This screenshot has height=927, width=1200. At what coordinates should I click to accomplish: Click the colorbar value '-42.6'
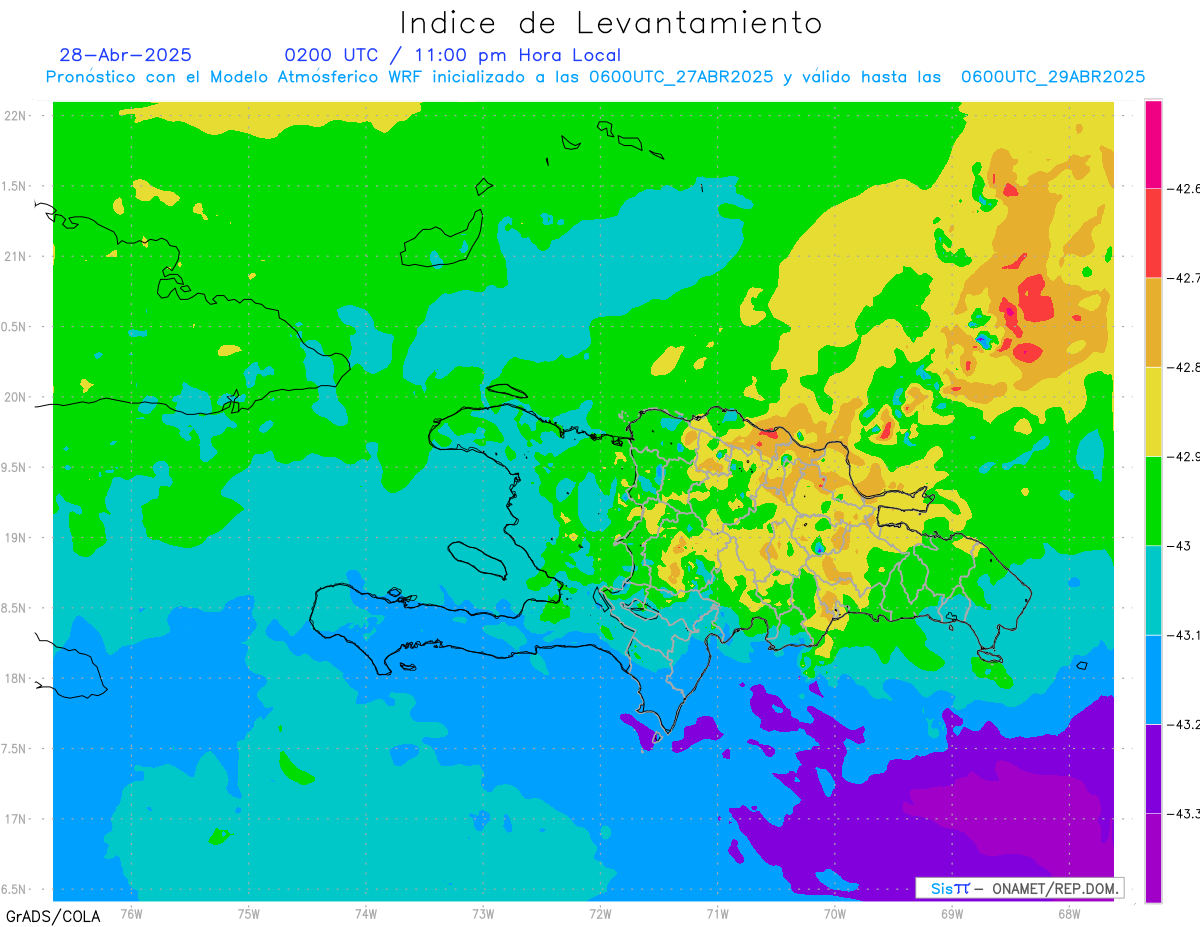(1183, 188)
